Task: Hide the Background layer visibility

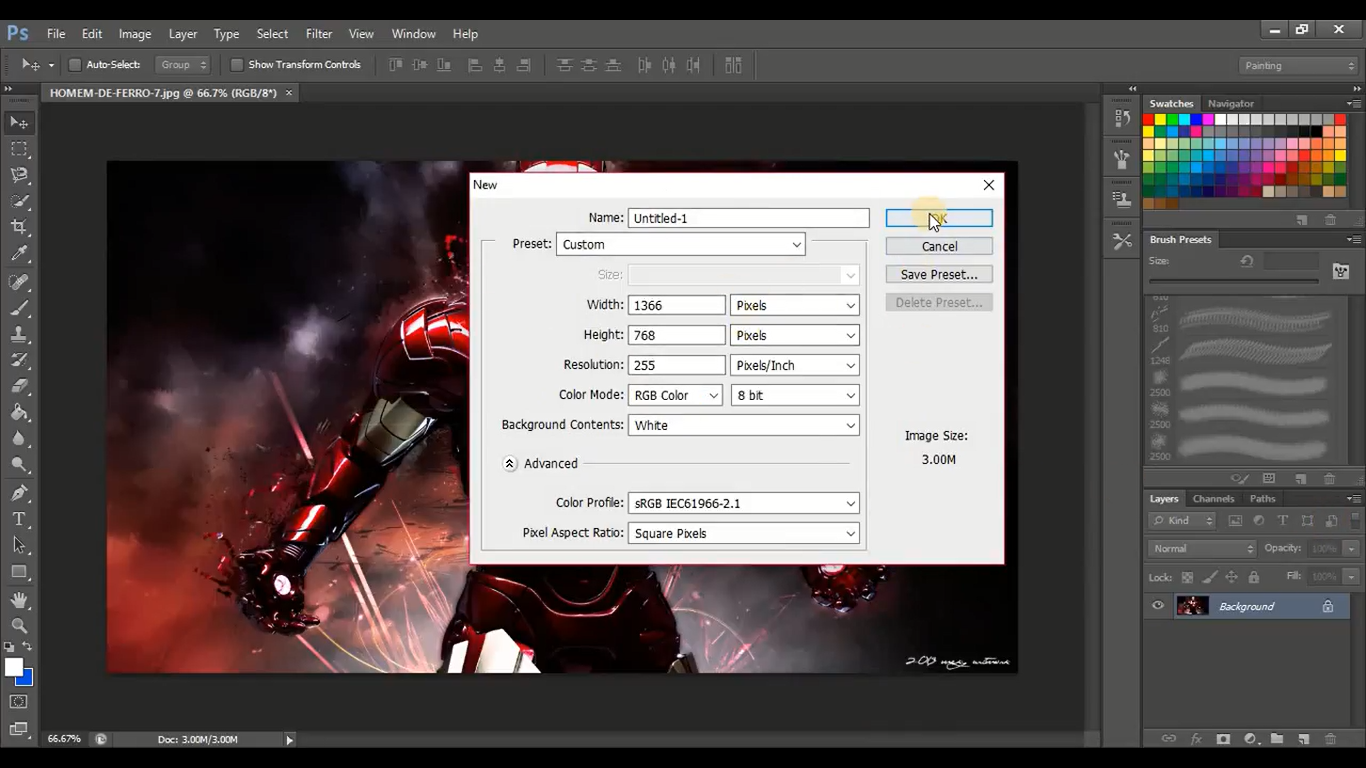Action: [x=1158, y=606]
